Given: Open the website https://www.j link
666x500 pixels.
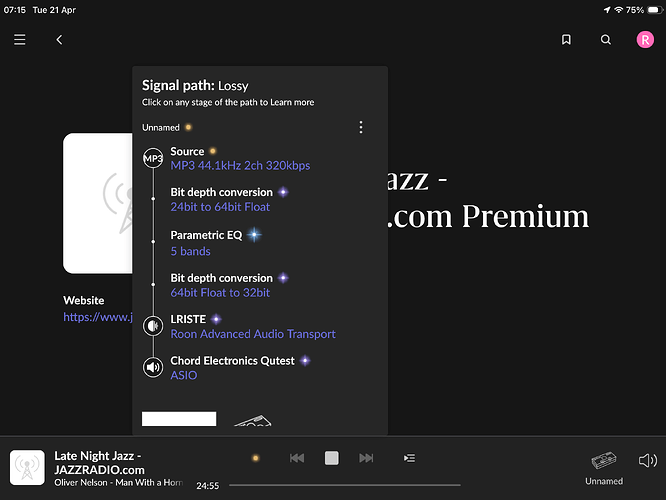Looking at the screenshot, I should 98,317.
